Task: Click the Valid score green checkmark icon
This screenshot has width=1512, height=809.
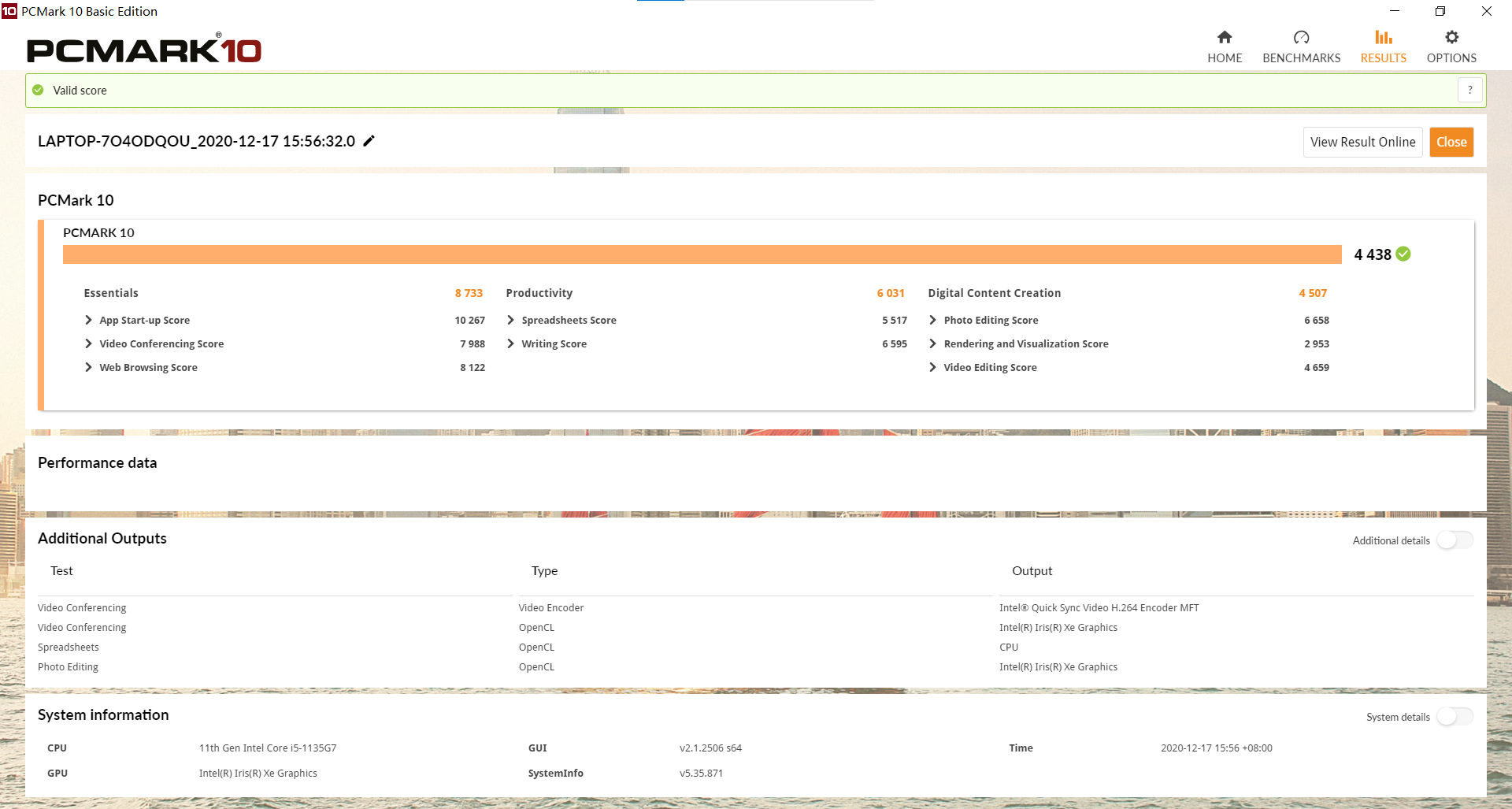Action: tap(38, 90)
